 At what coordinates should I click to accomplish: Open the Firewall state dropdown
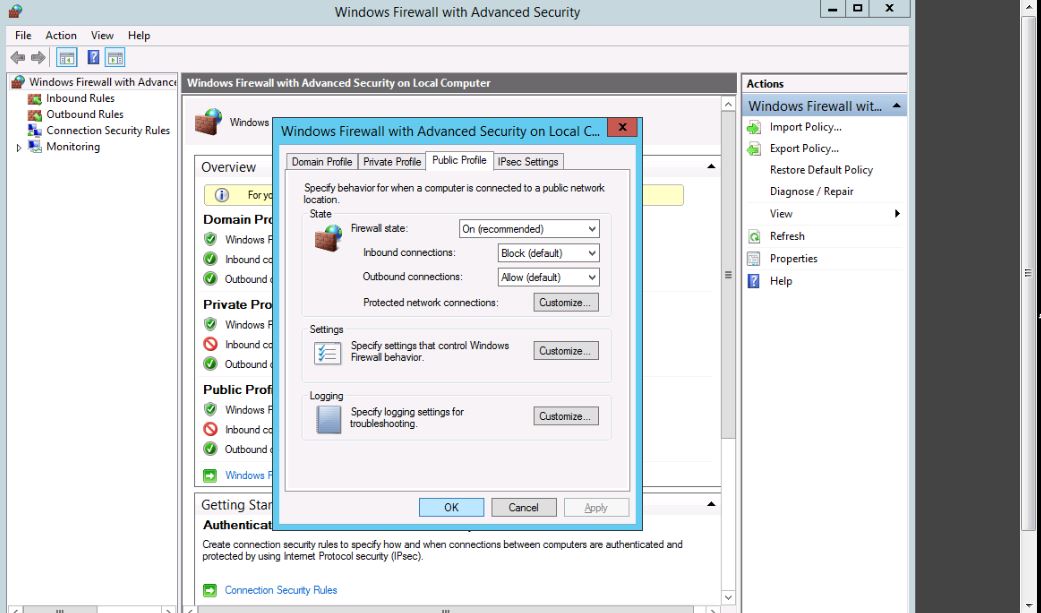529,229
